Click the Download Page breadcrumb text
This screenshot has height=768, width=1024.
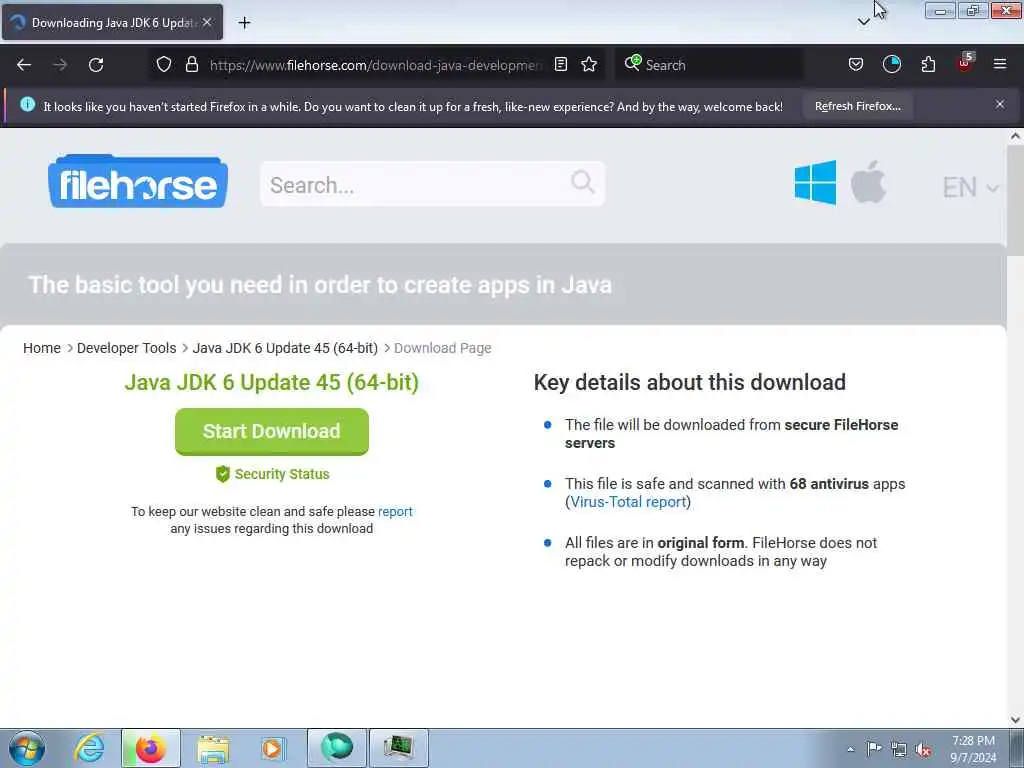tap(443, 348)
